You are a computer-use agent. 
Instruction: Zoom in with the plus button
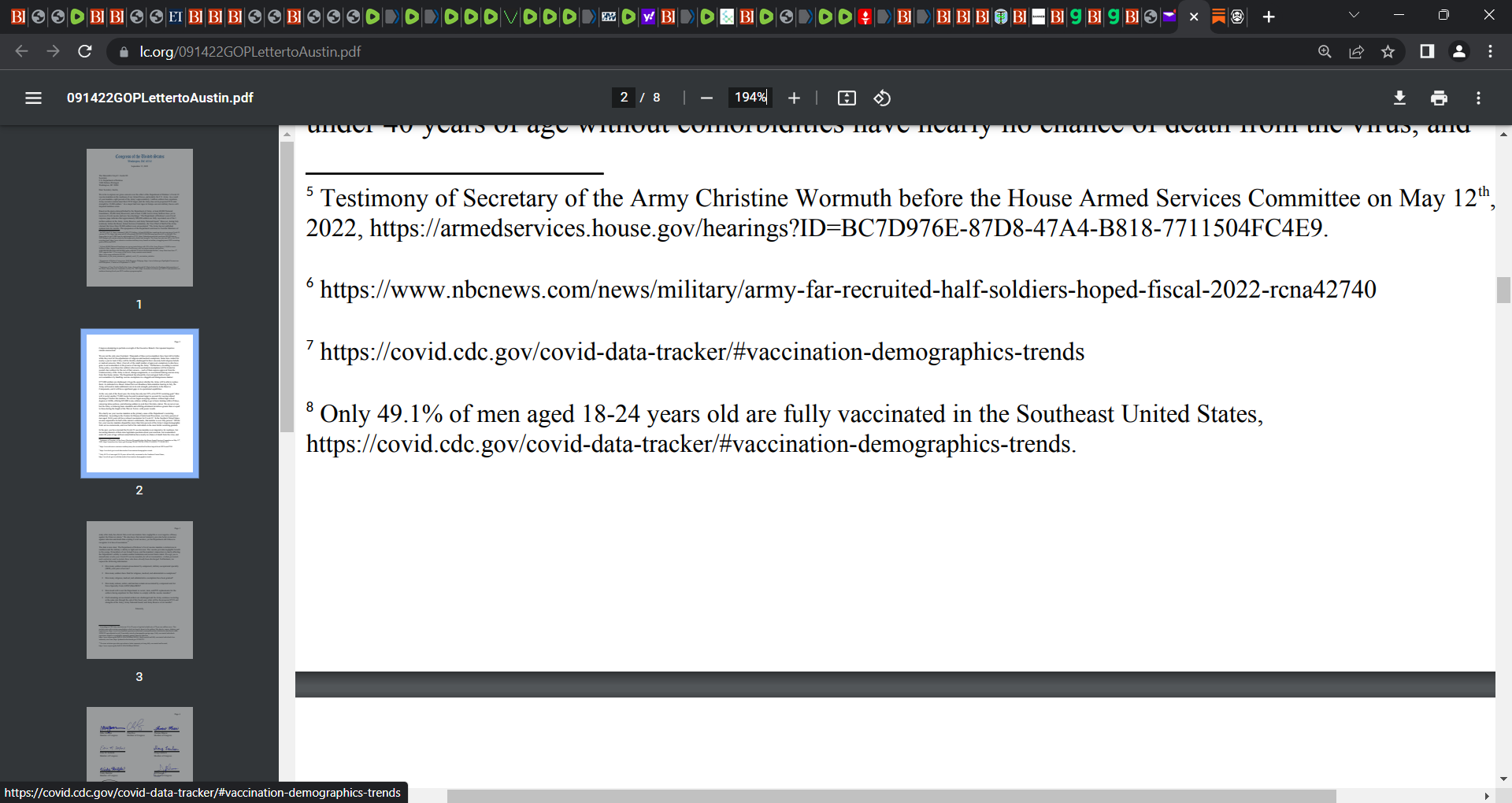(x=794, y=98)
